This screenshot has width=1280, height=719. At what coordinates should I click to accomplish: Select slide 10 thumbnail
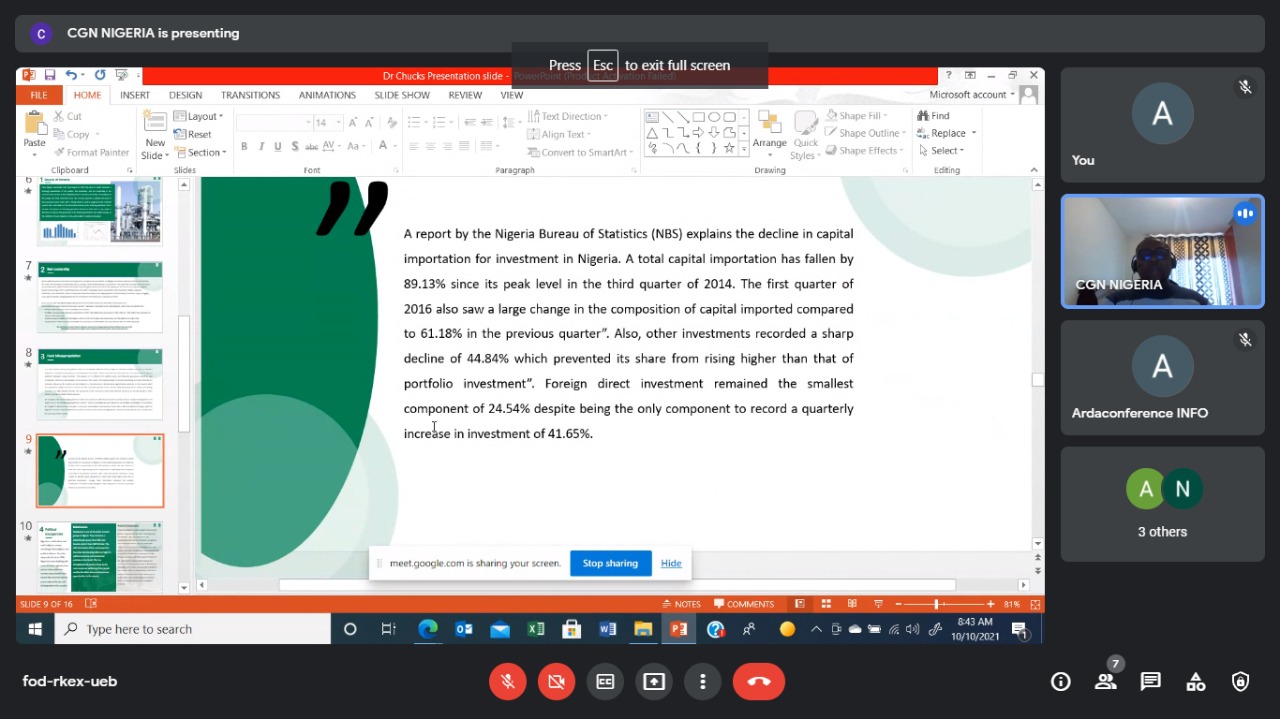tap(99, 556)
